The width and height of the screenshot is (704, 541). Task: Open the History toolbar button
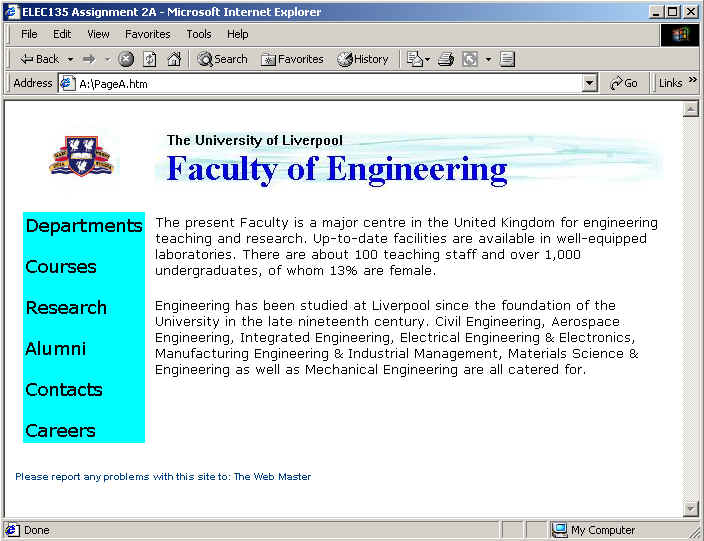coord(363,59)
